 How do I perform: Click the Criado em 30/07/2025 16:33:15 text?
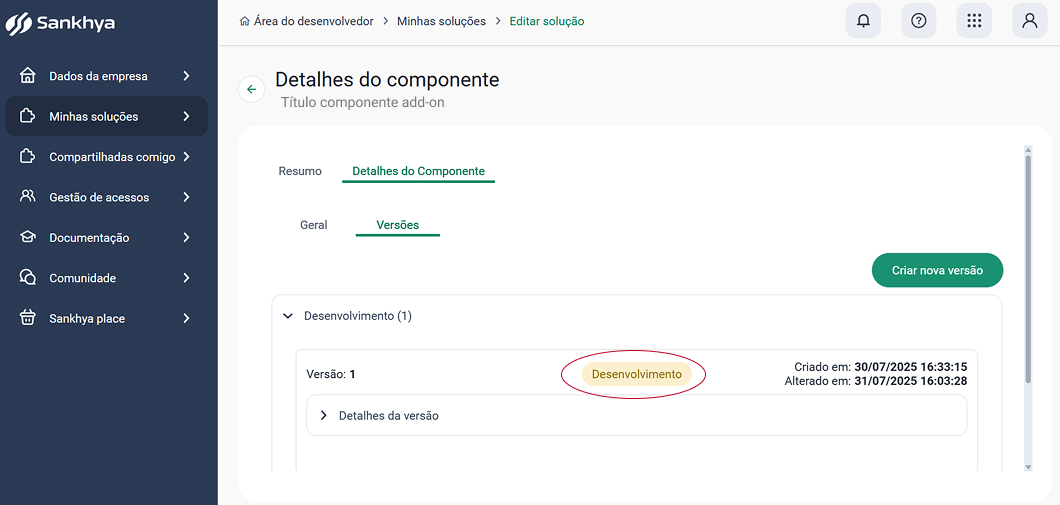click(881, 367)
